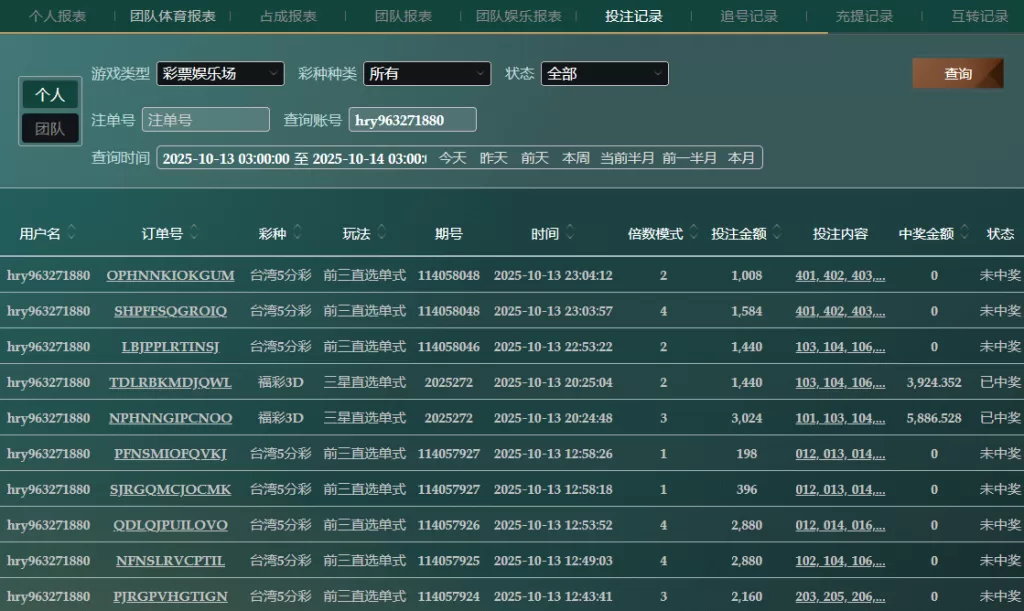Open the 游戏类型 dropdown showing 彩票娱乐场
1024x611 pixels.
pos(220,74)
